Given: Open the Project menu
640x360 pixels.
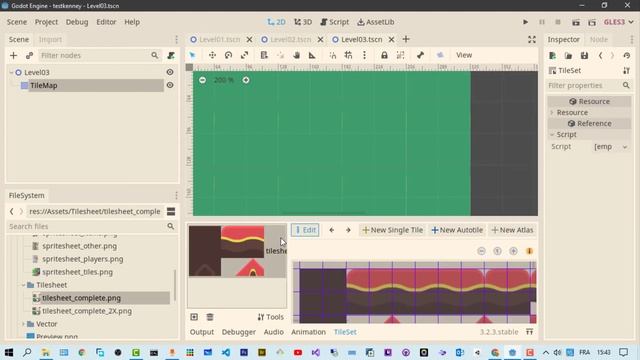Looking at the screenshot, I should tap(46, 22).
